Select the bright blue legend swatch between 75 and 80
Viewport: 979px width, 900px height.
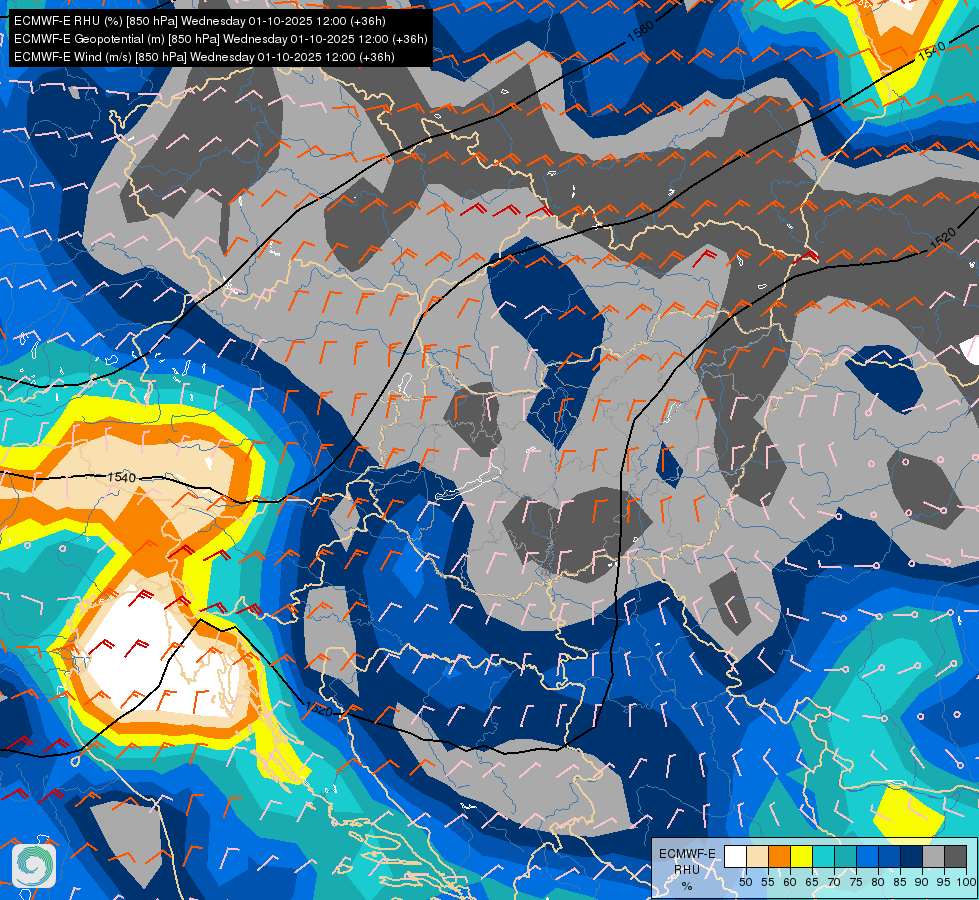(867, 856)
